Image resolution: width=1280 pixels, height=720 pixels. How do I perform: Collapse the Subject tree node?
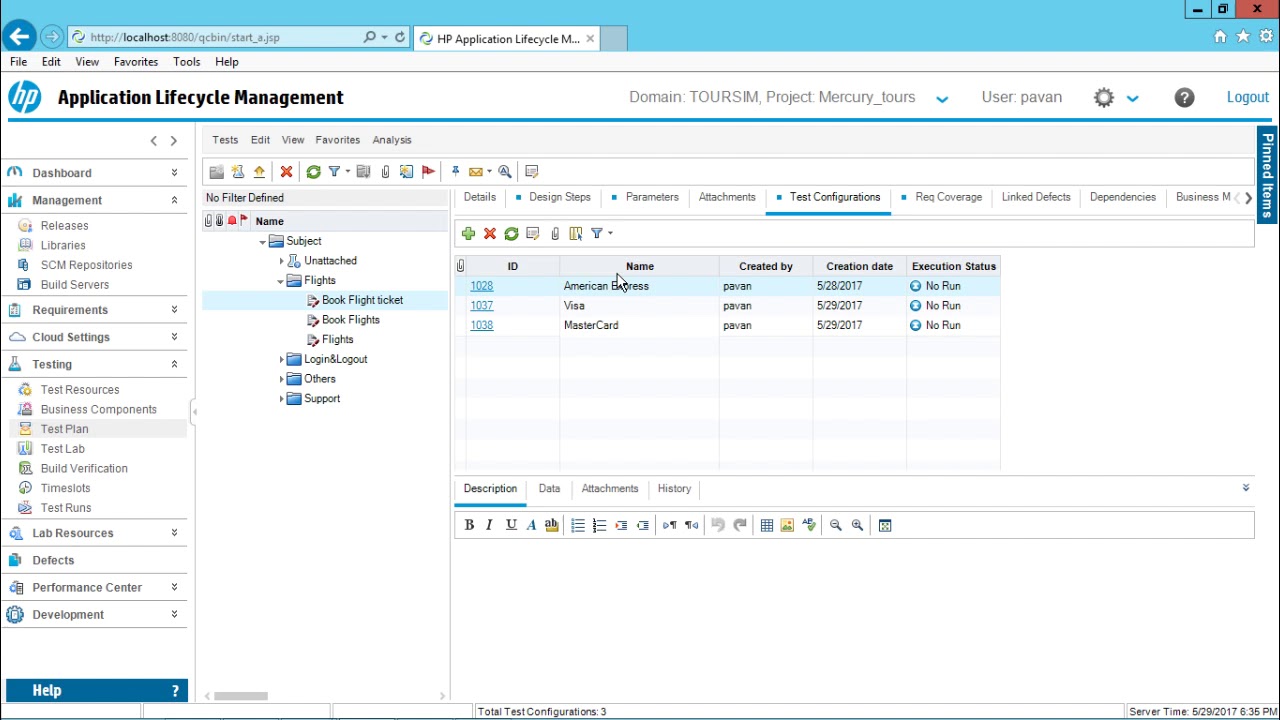coord(263,242)
